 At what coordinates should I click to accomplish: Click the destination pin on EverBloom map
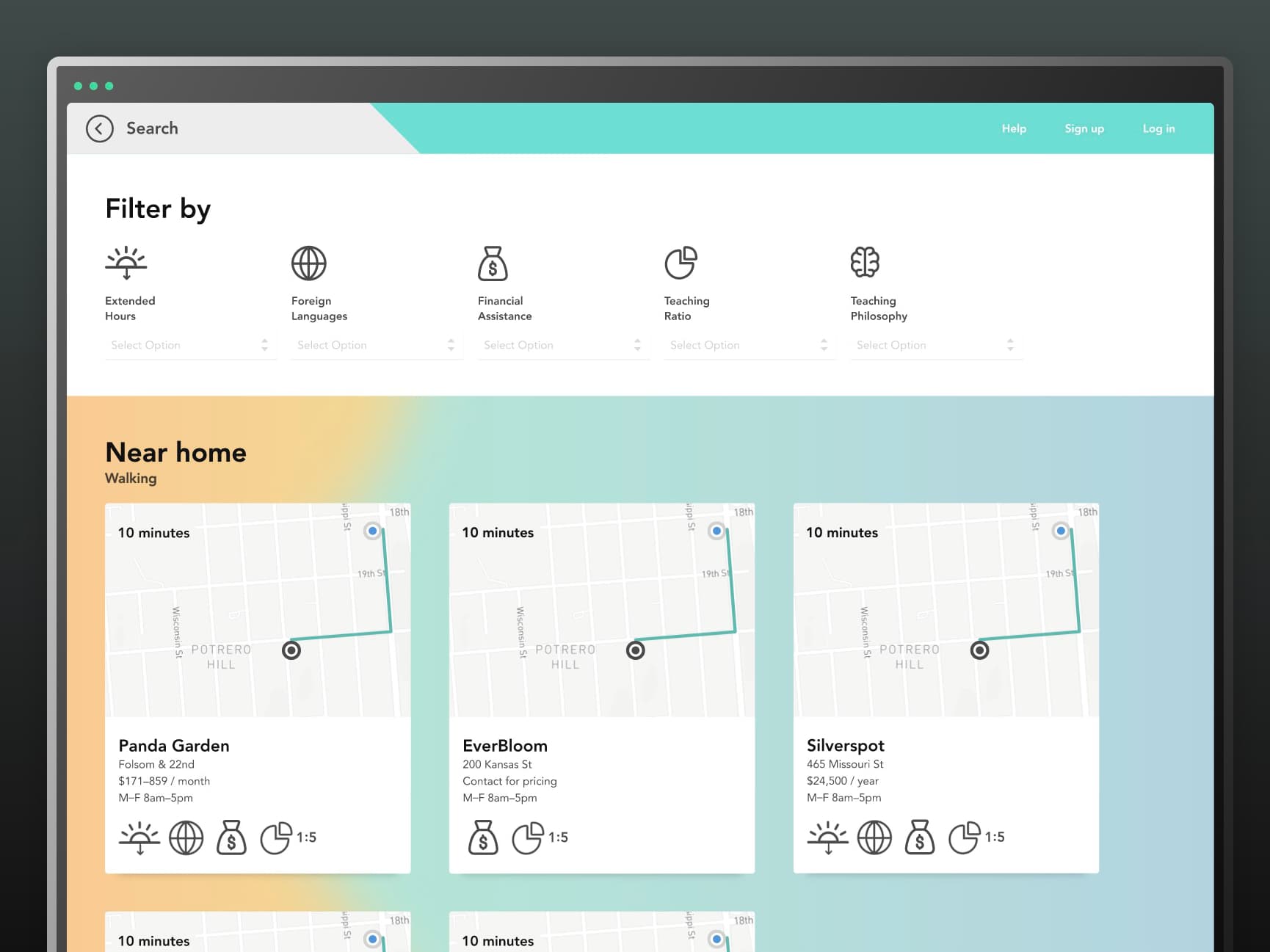pyautogui.click(x=636, y=650)
